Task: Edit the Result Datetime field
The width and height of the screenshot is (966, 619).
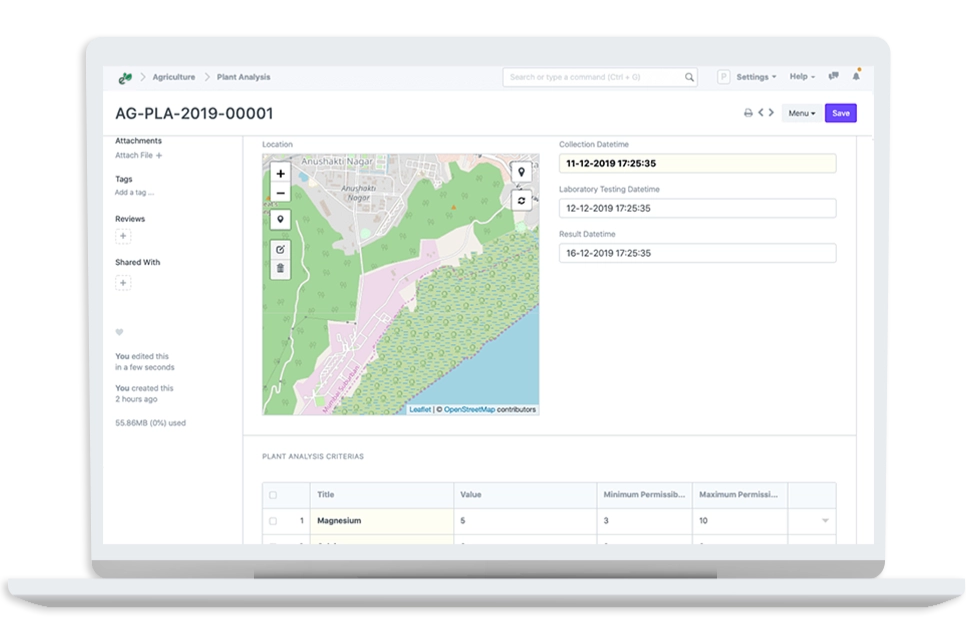Action: point(697,253)
